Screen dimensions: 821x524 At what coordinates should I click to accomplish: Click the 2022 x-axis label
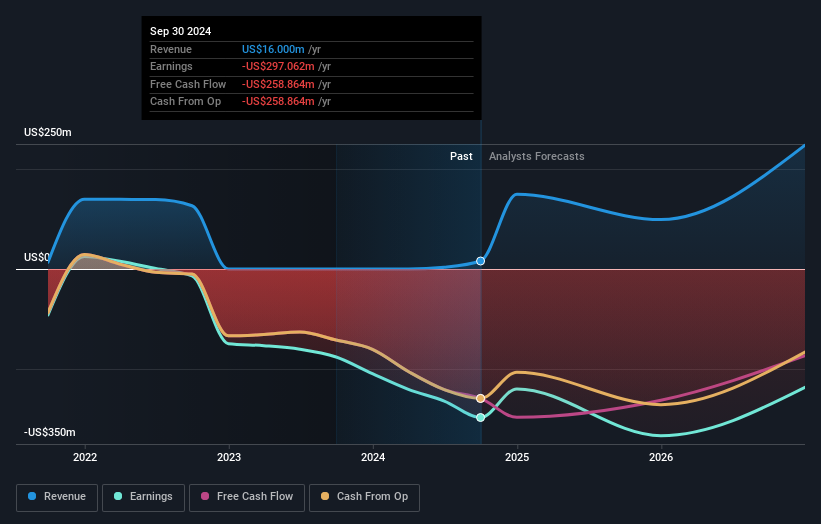85,457
